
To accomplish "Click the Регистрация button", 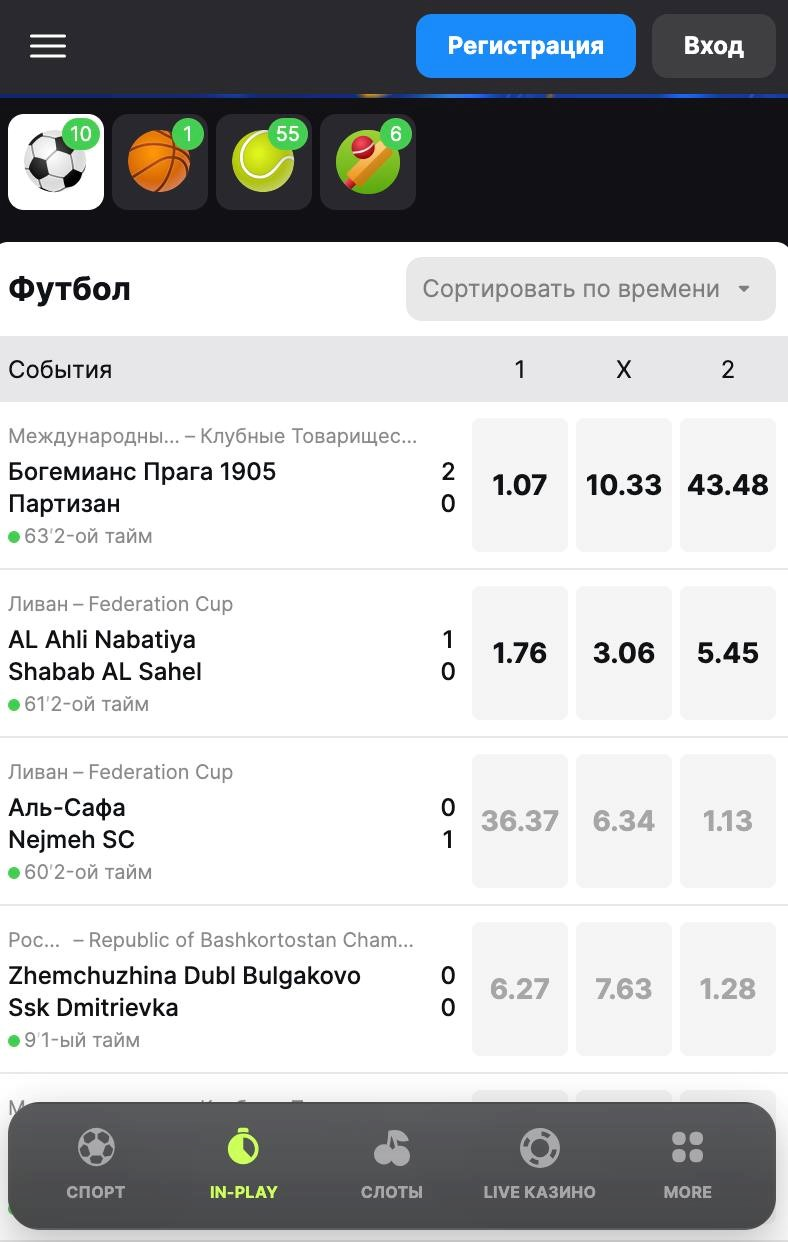I will coord(526,46).
